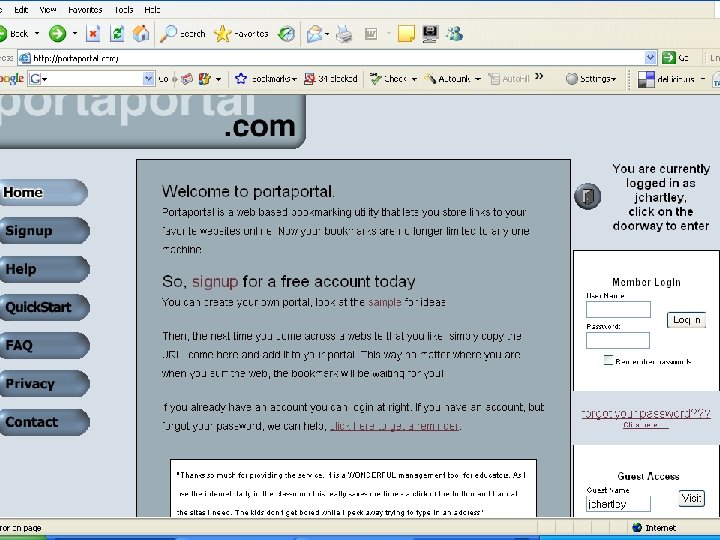Image resolution: width=720 pixels, height=540 pixels.
Task: Open the Check dropdown arrow
Action: click(x=414, y=79)
